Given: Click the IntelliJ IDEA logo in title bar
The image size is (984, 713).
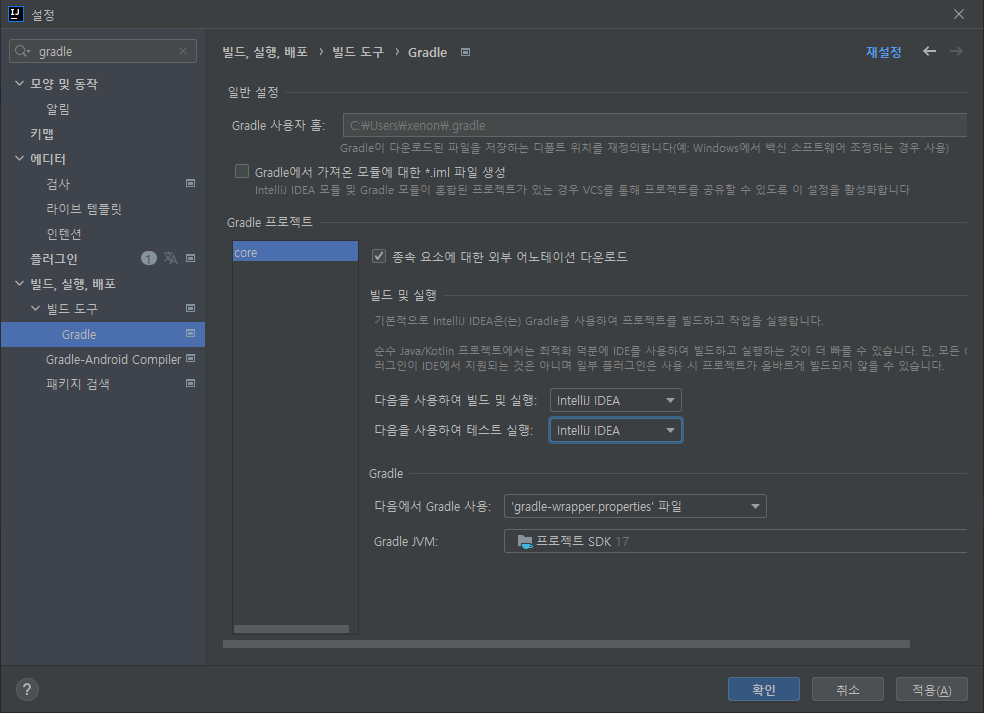Looking at the screenshot, I should [16, 14].
